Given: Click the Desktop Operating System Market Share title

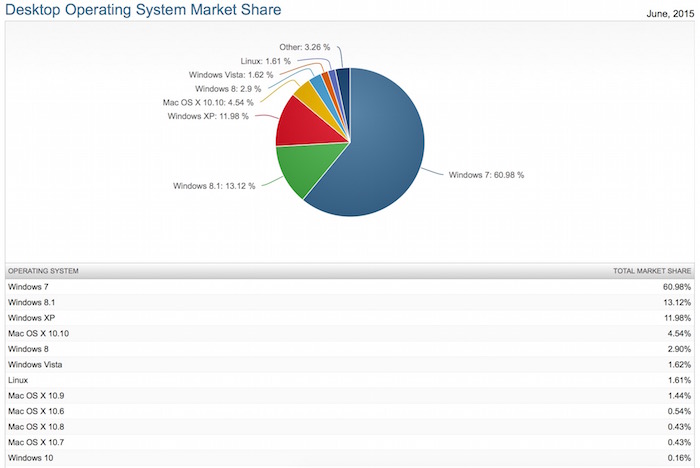Looking at the screenshot, I should [144, 11].
